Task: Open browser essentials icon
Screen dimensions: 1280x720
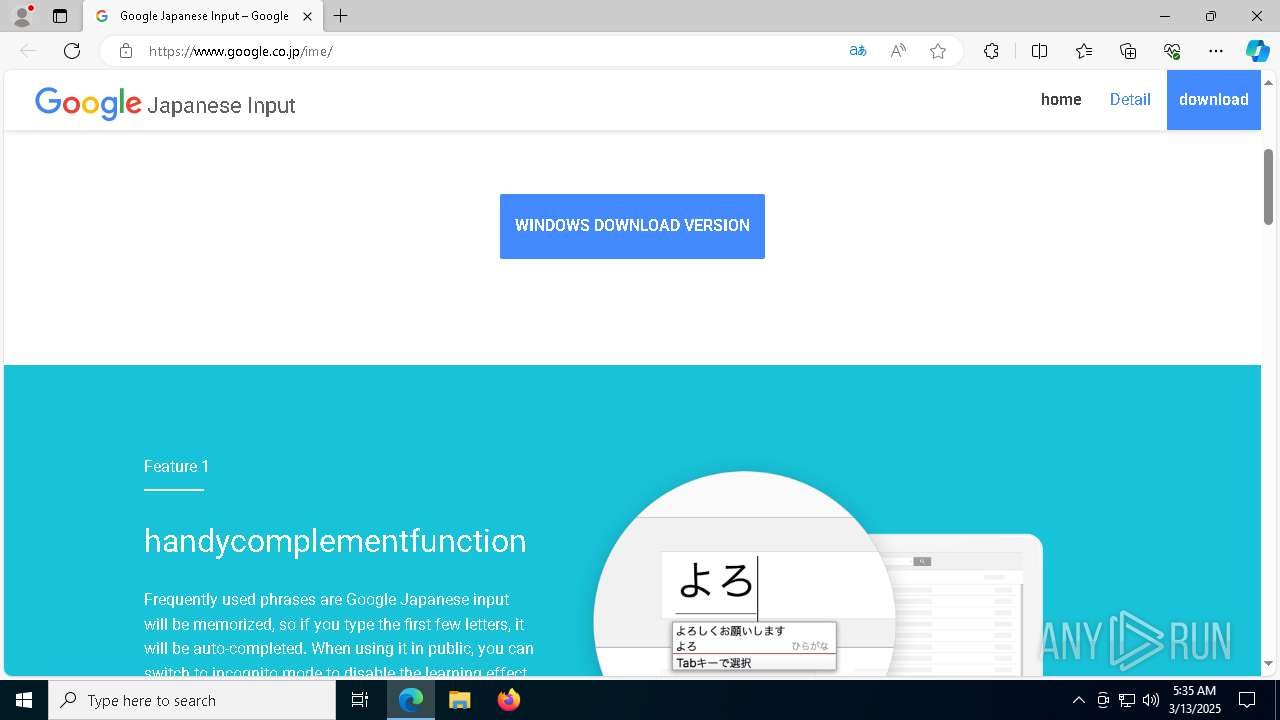Action: [x=1172, y=51]
